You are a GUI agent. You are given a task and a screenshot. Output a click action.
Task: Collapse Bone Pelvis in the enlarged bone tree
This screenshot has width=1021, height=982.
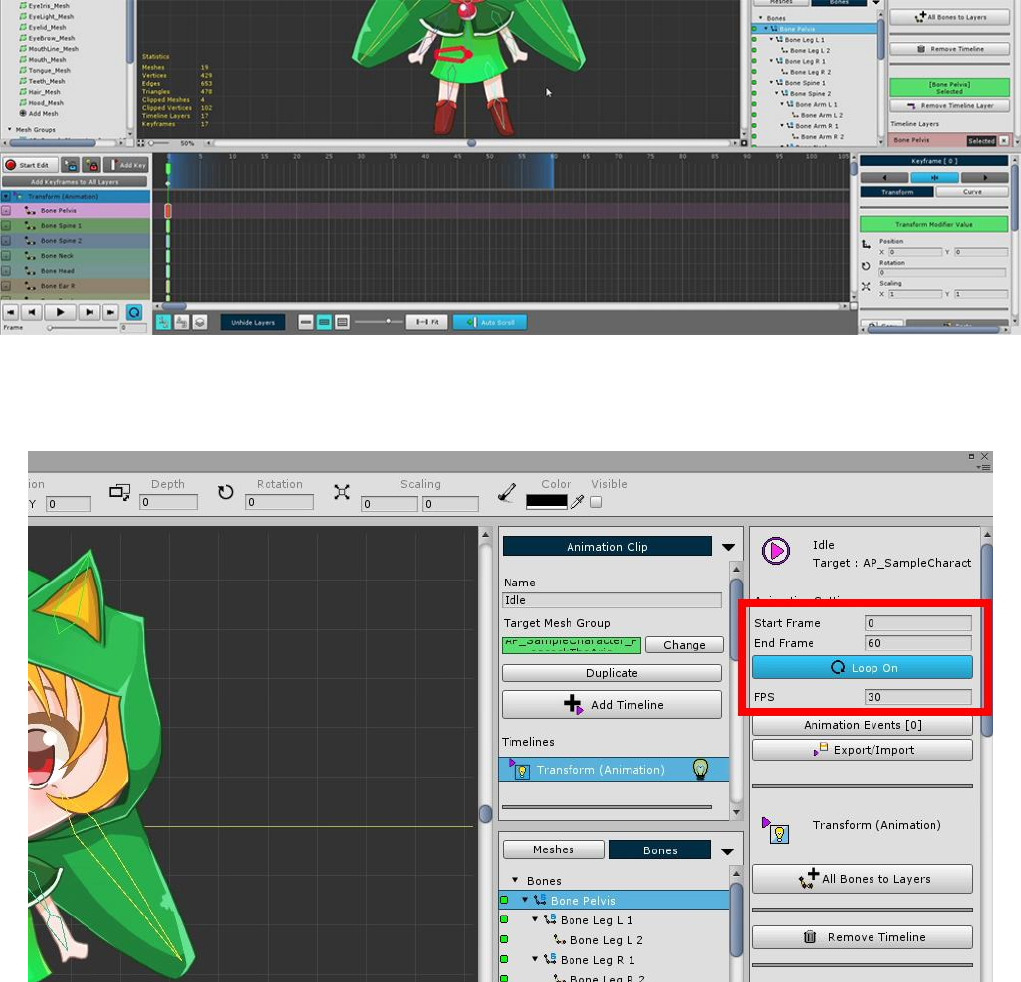point(525,899)
